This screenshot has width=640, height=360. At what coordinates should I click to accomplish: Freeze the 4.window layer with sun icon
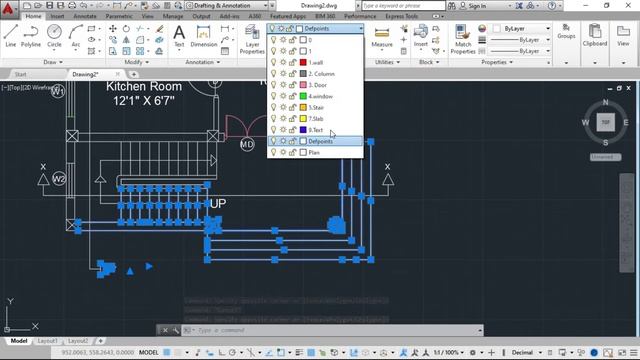point(283,96)
